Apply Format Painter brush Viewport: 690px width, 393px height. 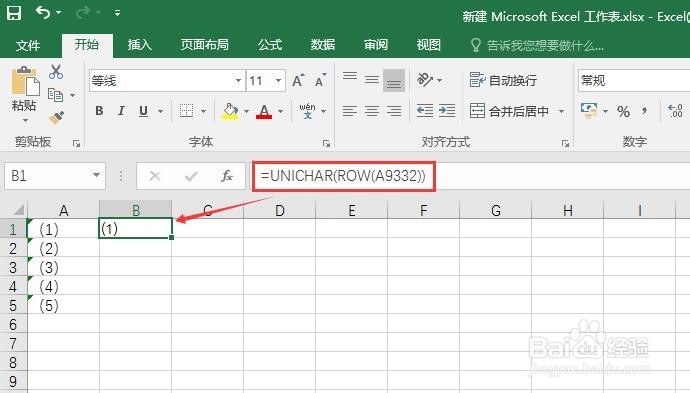coord(56,118)
